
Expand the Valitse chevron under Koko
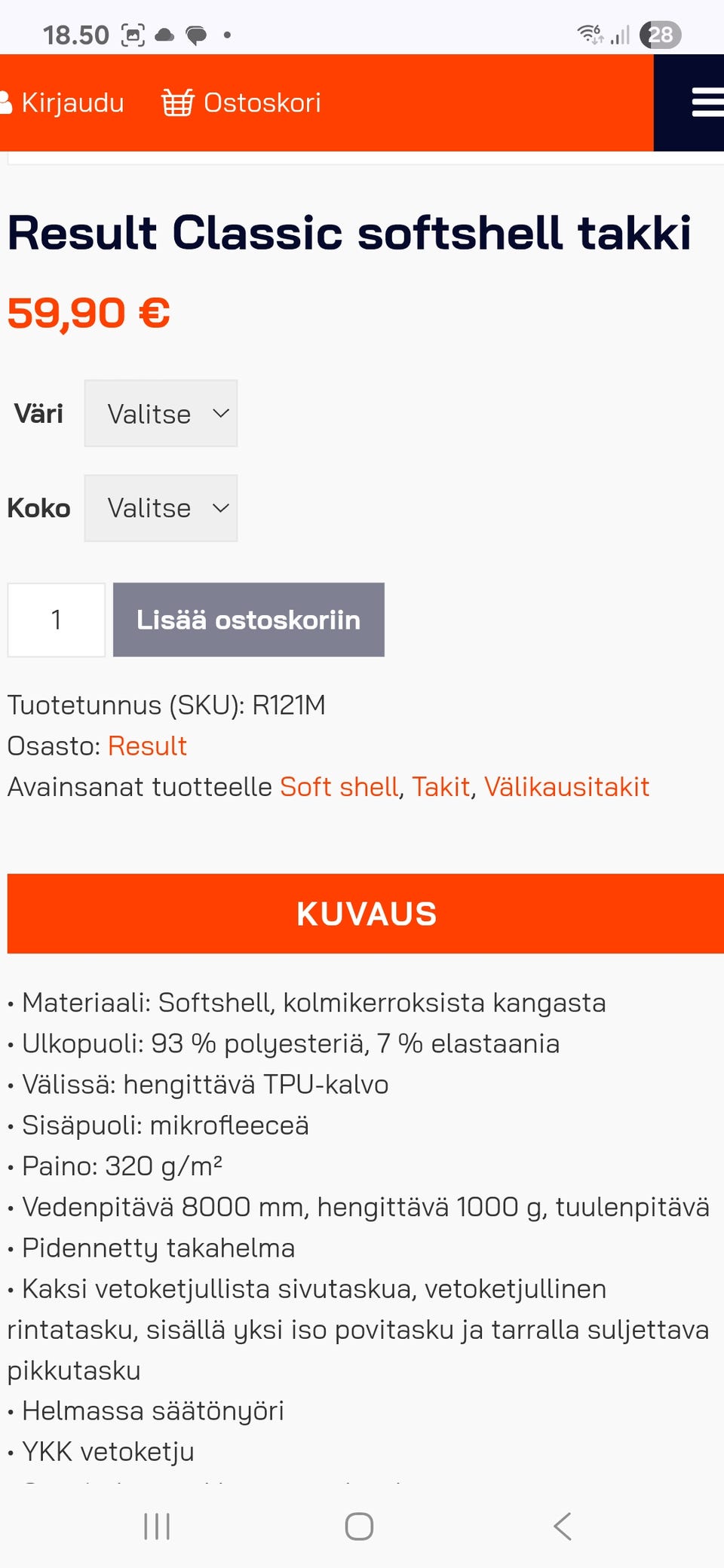[x=219, y=508]
